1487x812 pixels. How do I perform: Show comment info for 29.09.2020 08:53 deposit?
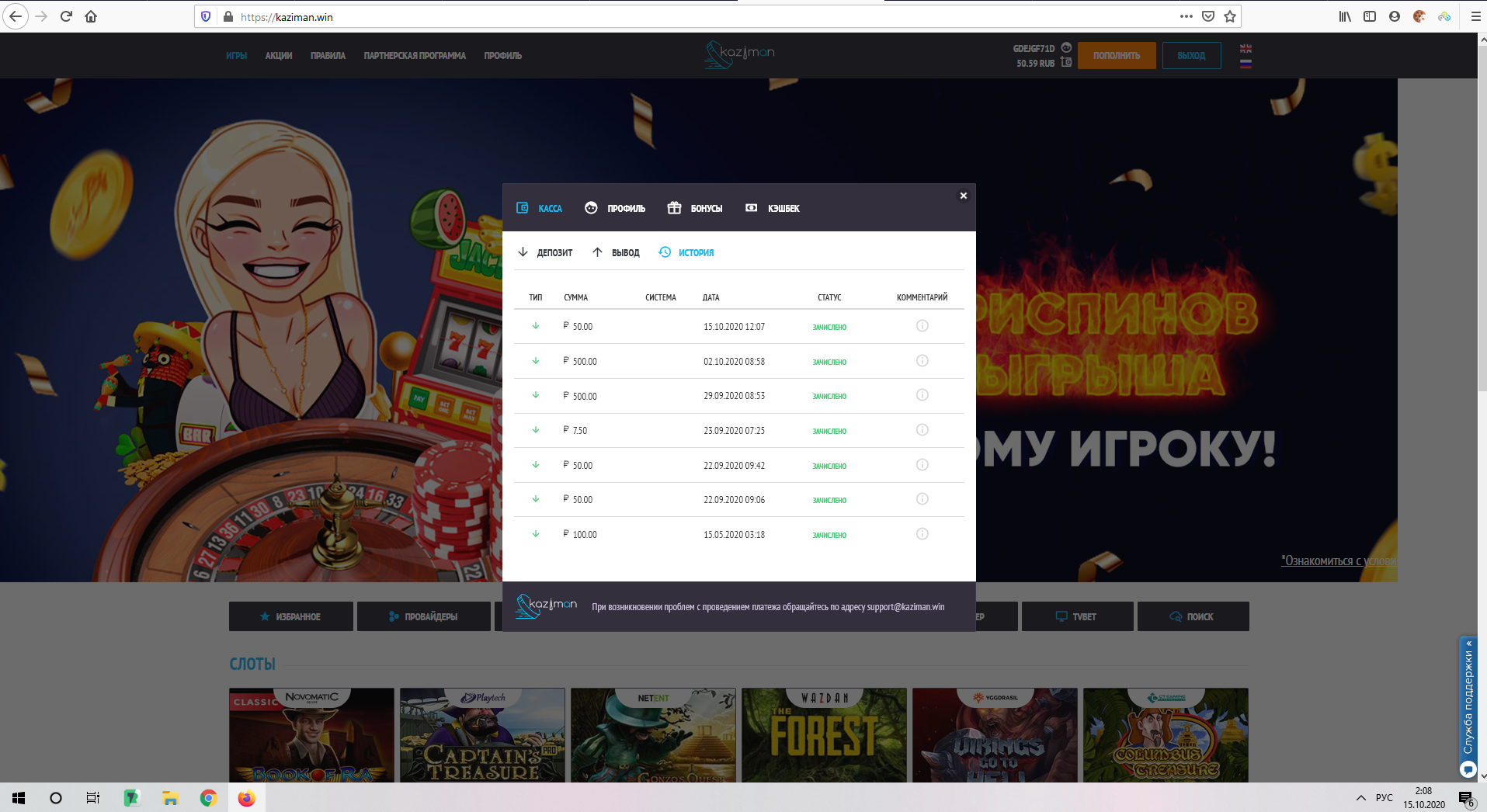(x=922, y=395)
